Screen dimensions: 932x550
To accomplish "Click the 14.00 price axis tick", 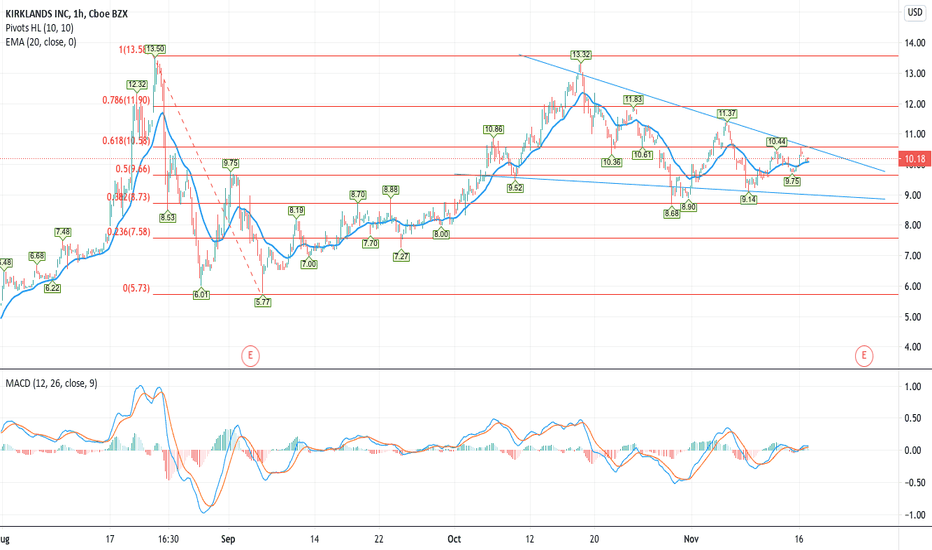I will coord(915,43).
